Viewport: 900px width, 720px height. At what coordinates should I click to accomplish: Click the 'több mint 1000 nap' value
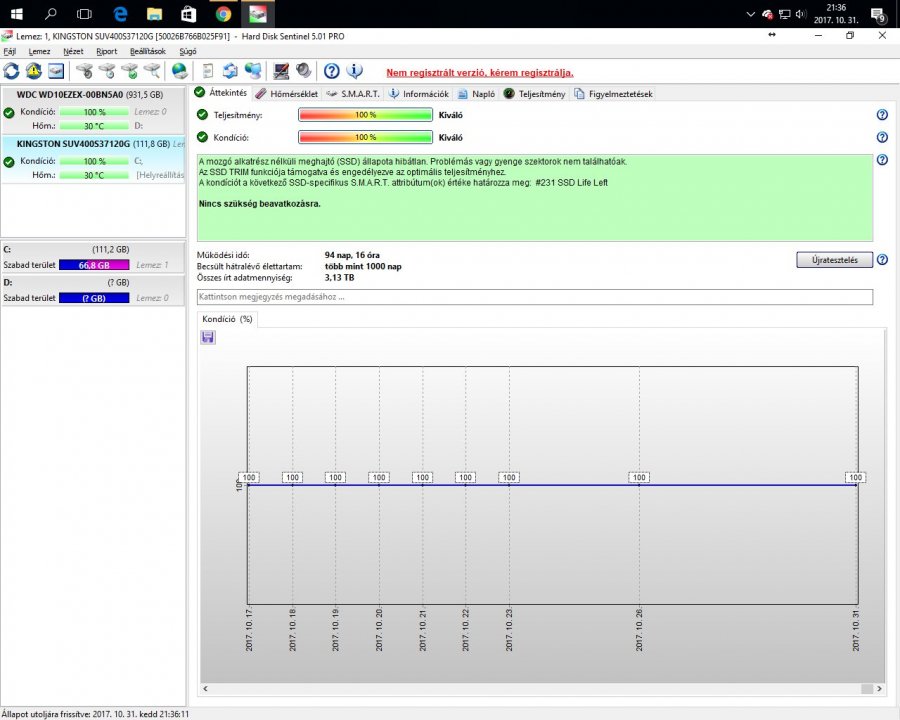point(363,266)
